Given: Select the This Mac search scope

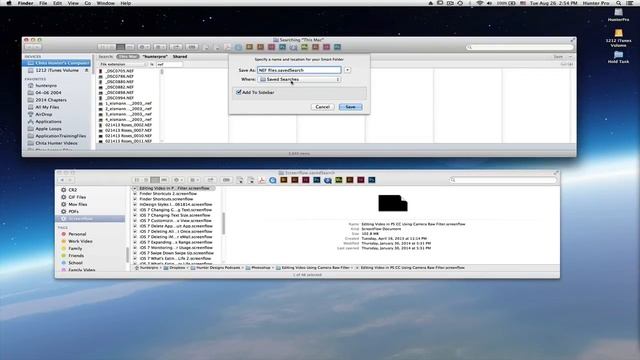Looking at the screenshot, I should pos(127,57).
